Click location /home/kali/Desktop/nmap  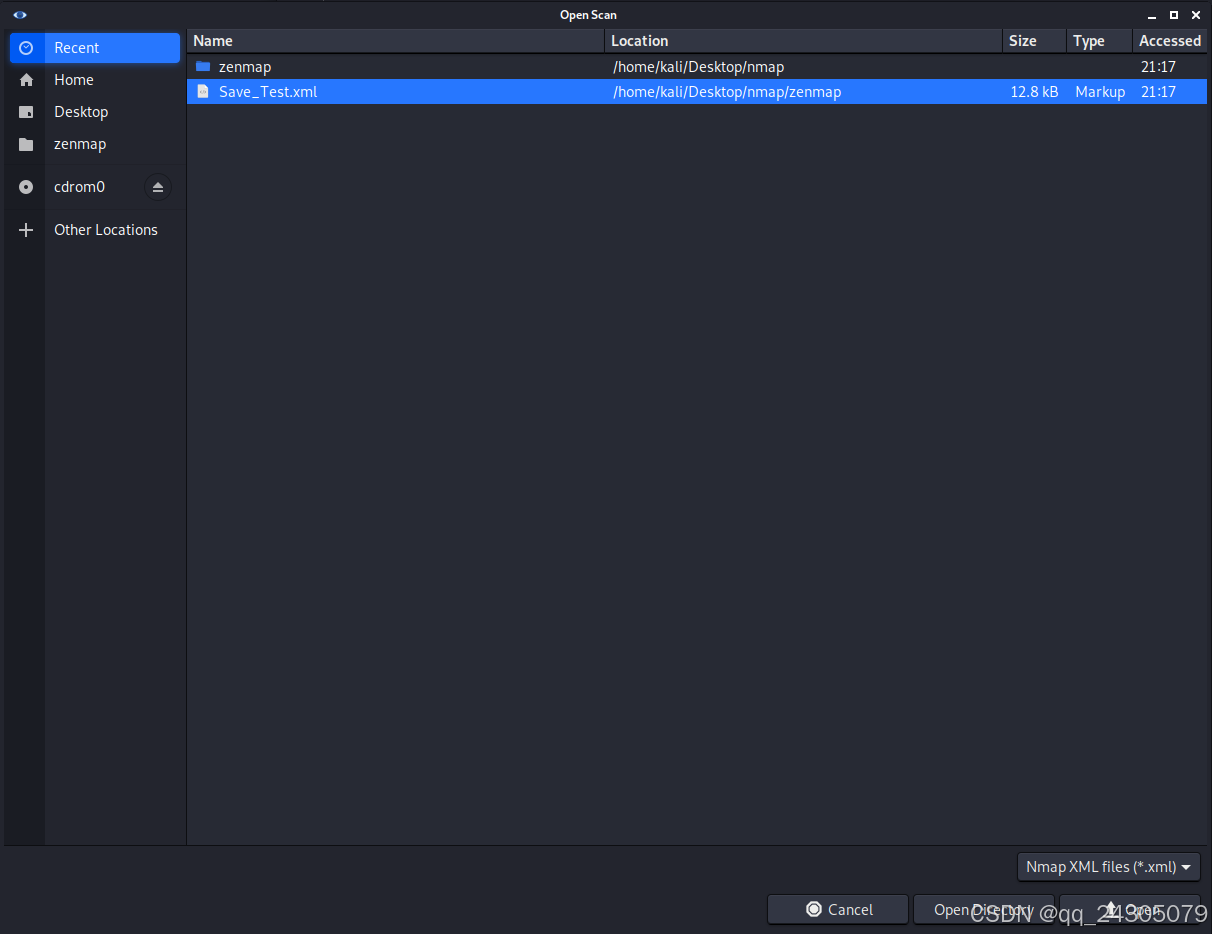point(698,67)
